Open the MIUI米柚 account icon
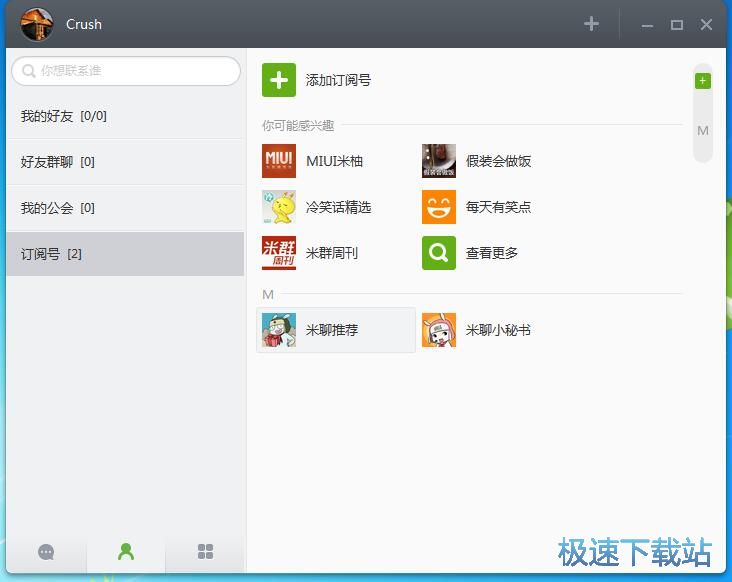This screenshot has height=582, width=732. pos(279,161)
